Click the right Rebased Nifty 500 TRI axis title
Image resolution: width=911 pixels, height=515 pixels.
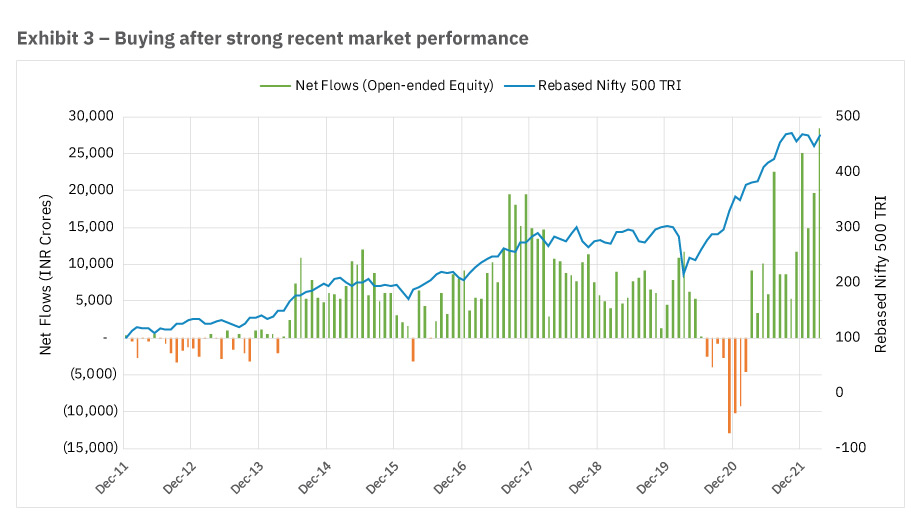coord(881,274)
